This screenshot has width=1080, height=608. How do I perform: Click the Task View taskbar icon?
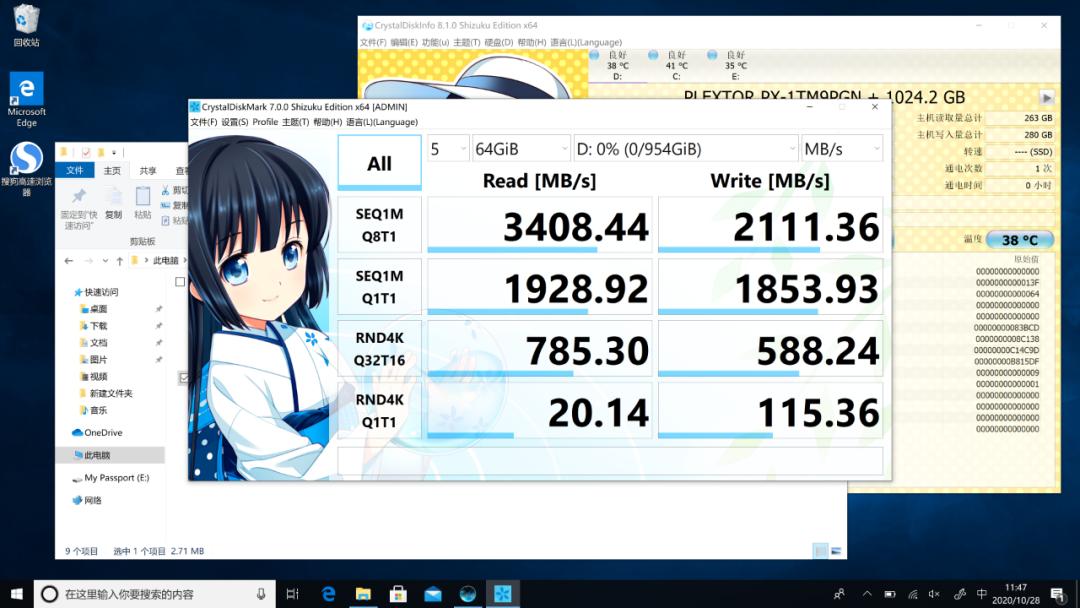[293, 594]
